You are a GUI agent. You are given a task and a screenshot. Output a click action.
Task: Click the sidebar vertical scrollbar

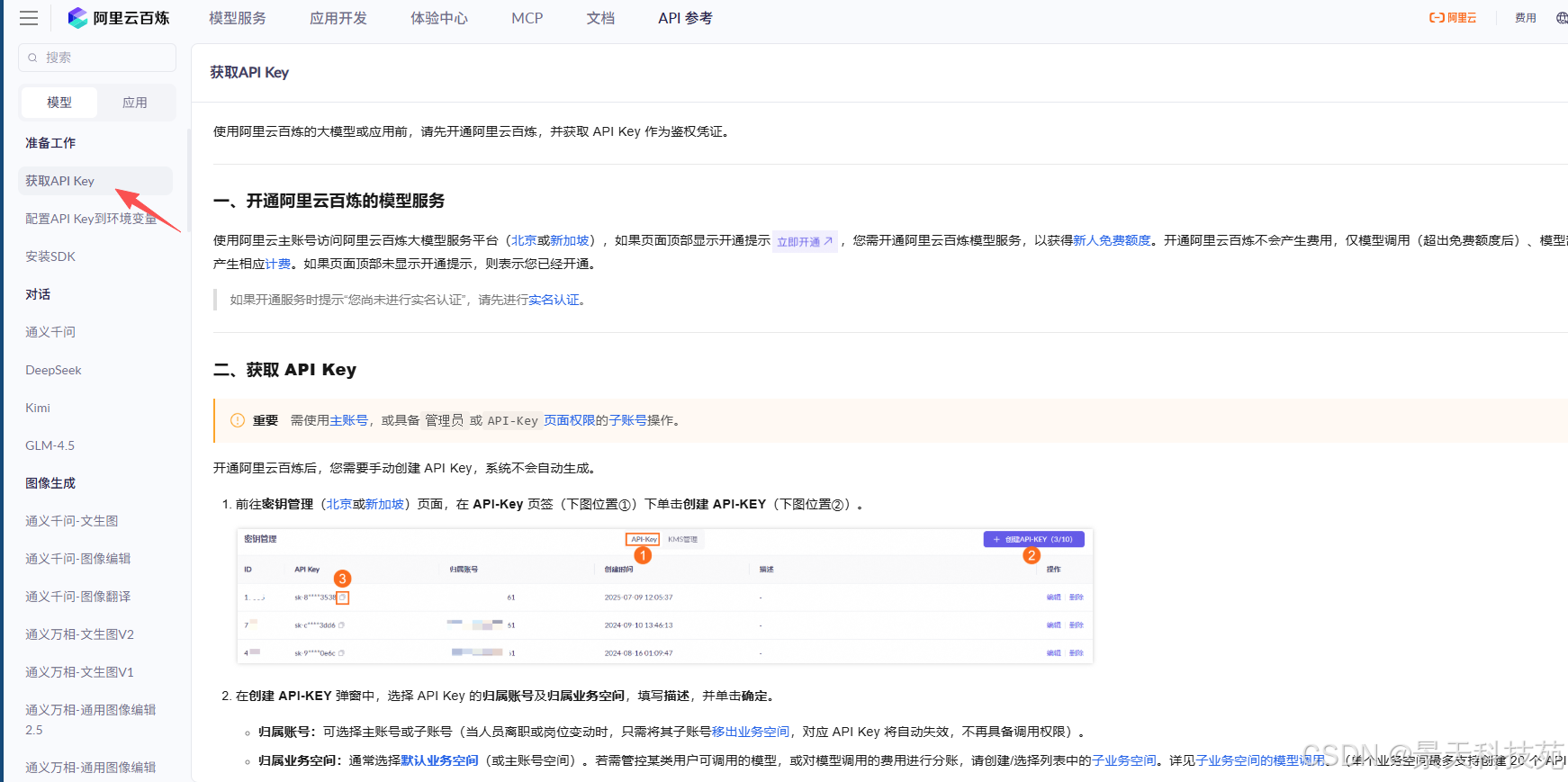click(x=189, y=180)
